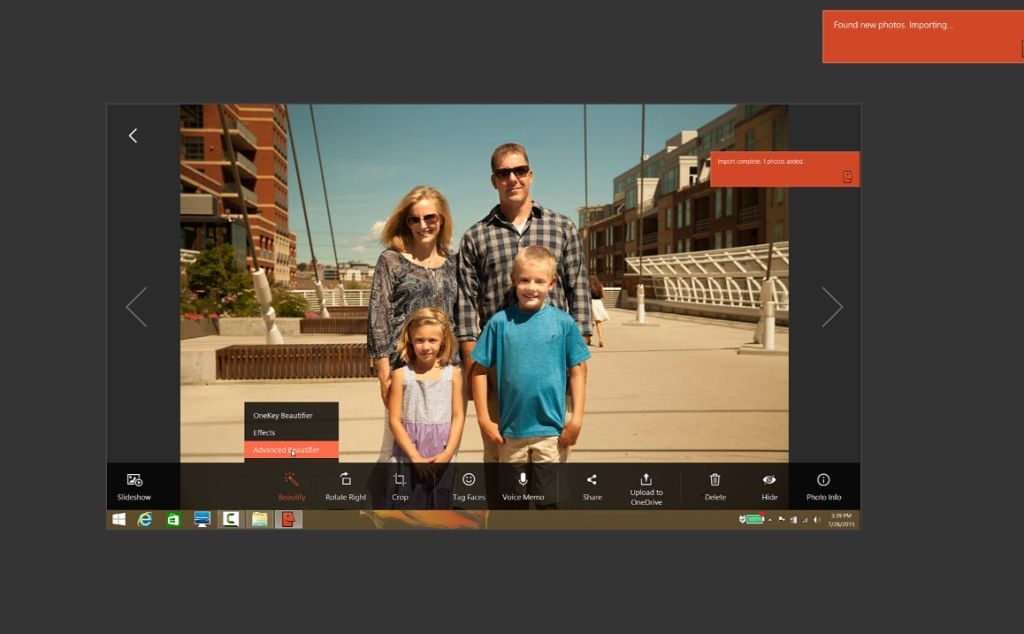Pick Advanced Beautifier menu option
The image size is (1024, 634).
pyautogui.click(x=287, y=450)
